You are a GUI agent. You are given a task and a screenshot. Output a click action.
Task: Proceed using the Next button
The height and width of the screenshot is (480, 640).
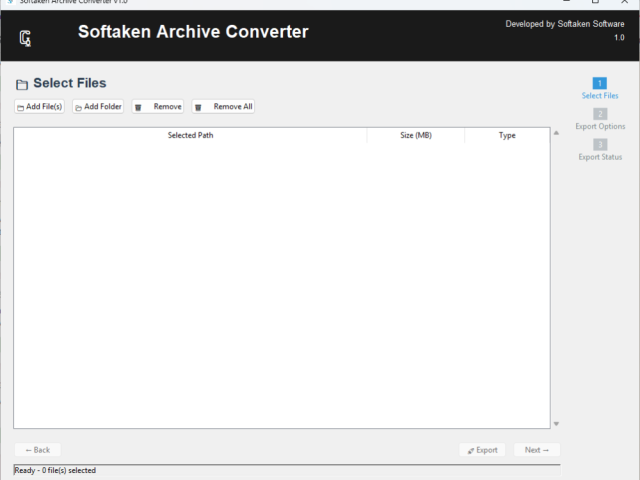(x=537, y=450)
